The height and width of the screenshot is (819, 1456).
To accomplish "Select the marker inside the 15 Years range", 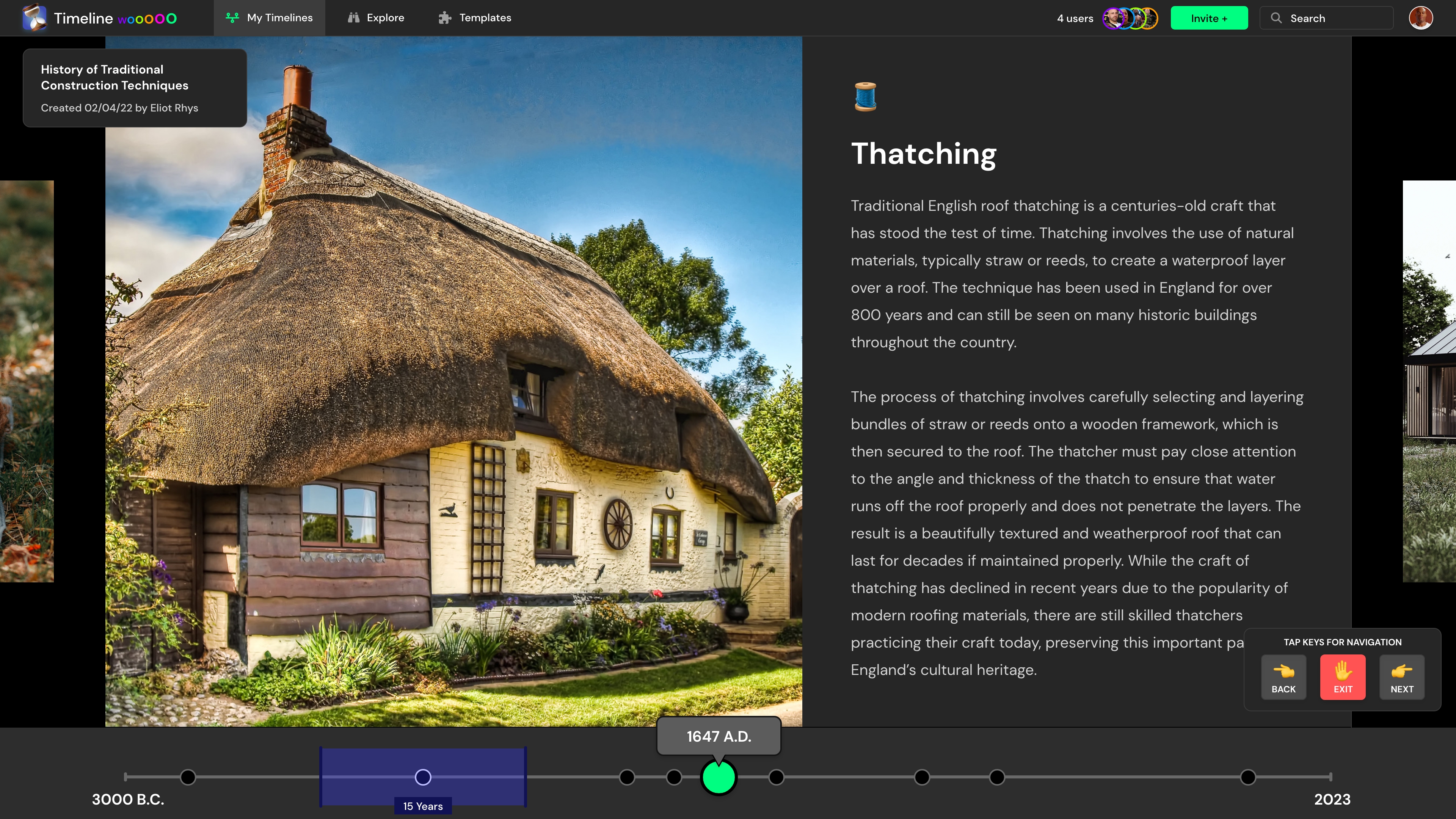I will pos(423,777).
